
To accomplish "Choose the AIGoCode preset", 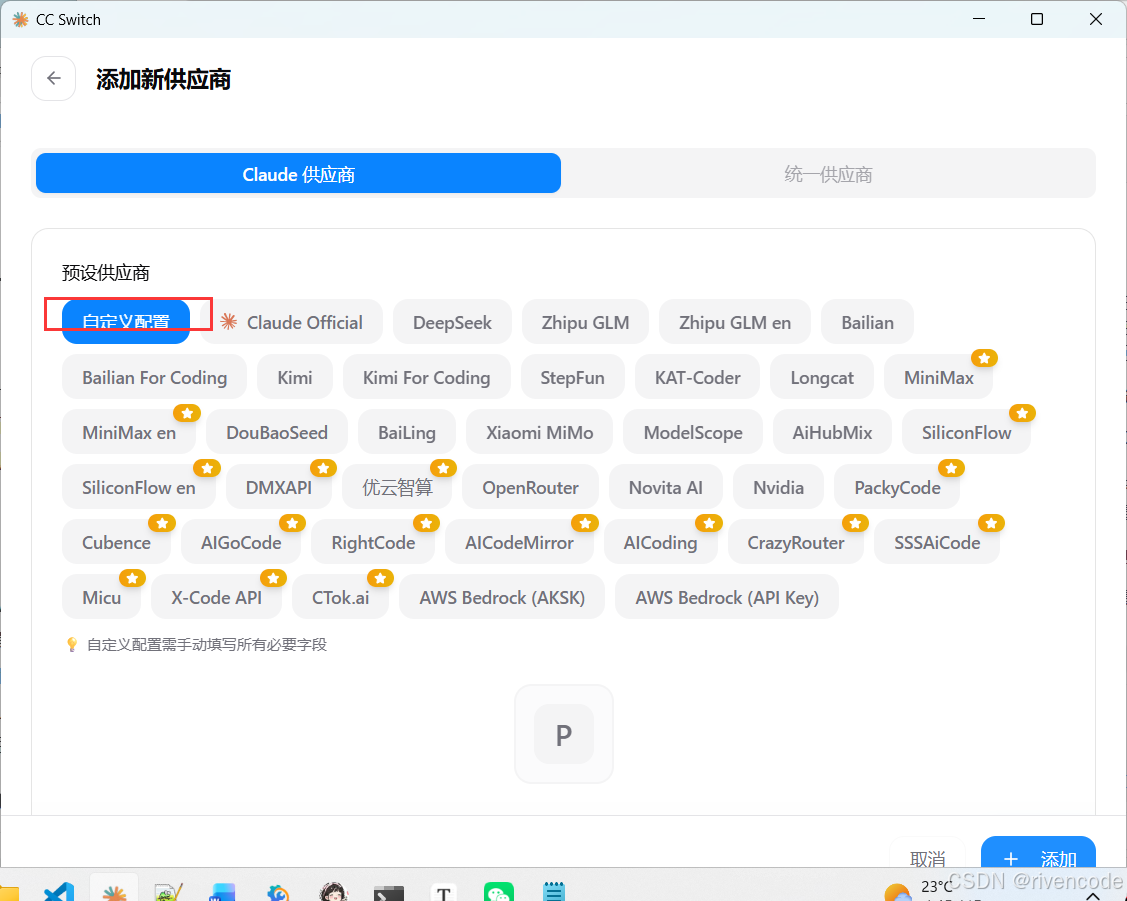I will pos(241,542).
